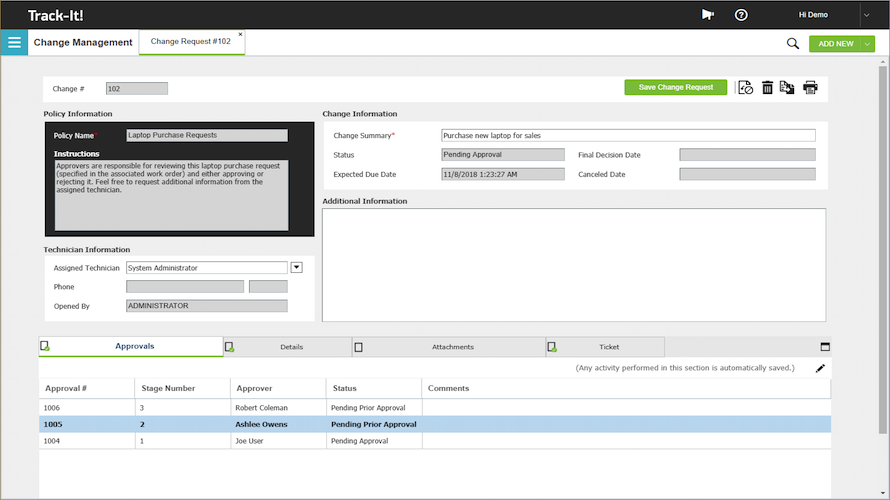Expand the Assigned Technician dropdown

pyautogui.click(x=296, y=267)
